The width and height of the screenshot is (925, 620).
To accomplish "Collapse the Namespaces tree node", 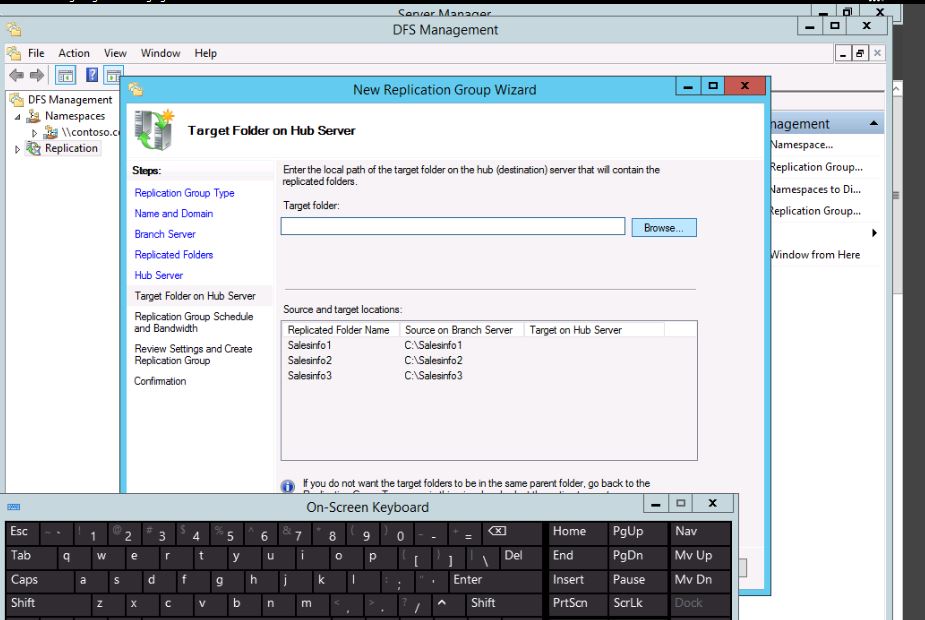I will (x=17, y=117).
